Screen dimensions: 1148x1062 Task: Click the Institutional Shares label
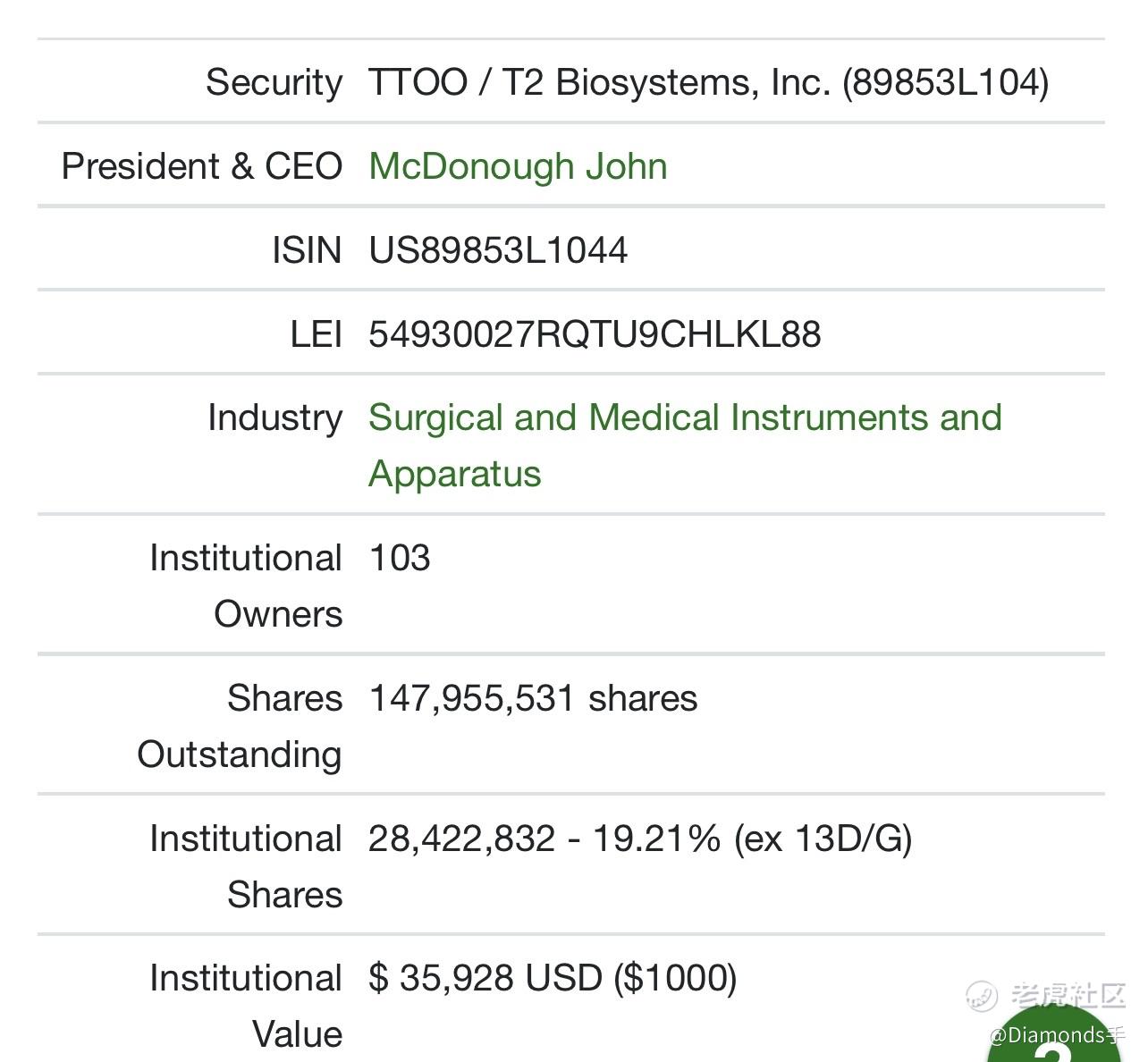pyautogui.click(x=246, y=866)
